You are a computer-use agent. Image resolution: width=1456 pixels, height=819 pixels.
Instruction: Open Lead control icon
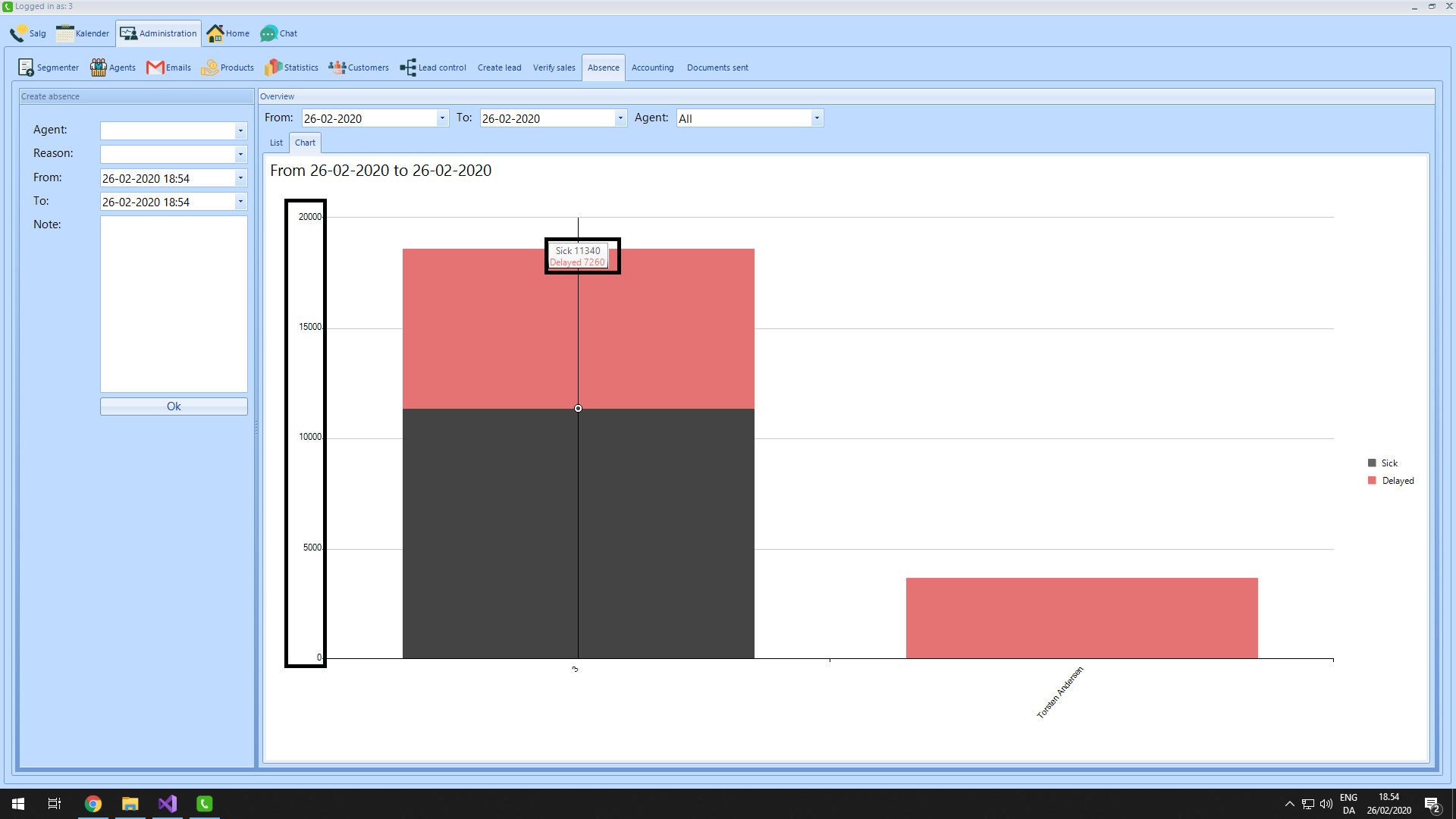[408, 67]
